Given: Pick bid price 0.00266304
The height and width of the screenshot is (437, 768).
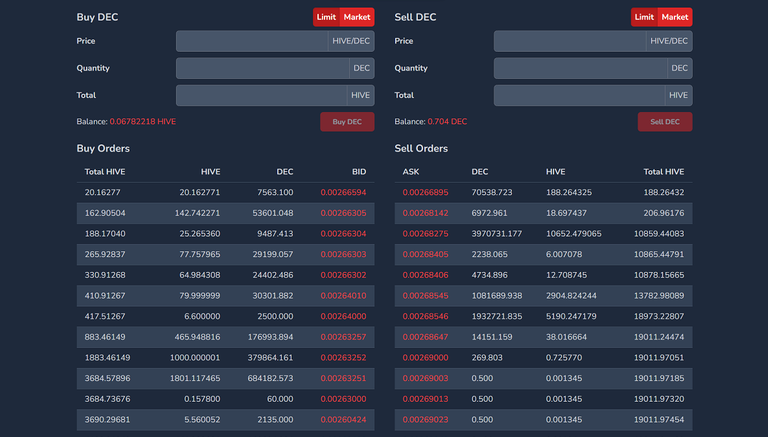Looking at the screenshot, I should [343, 234].
